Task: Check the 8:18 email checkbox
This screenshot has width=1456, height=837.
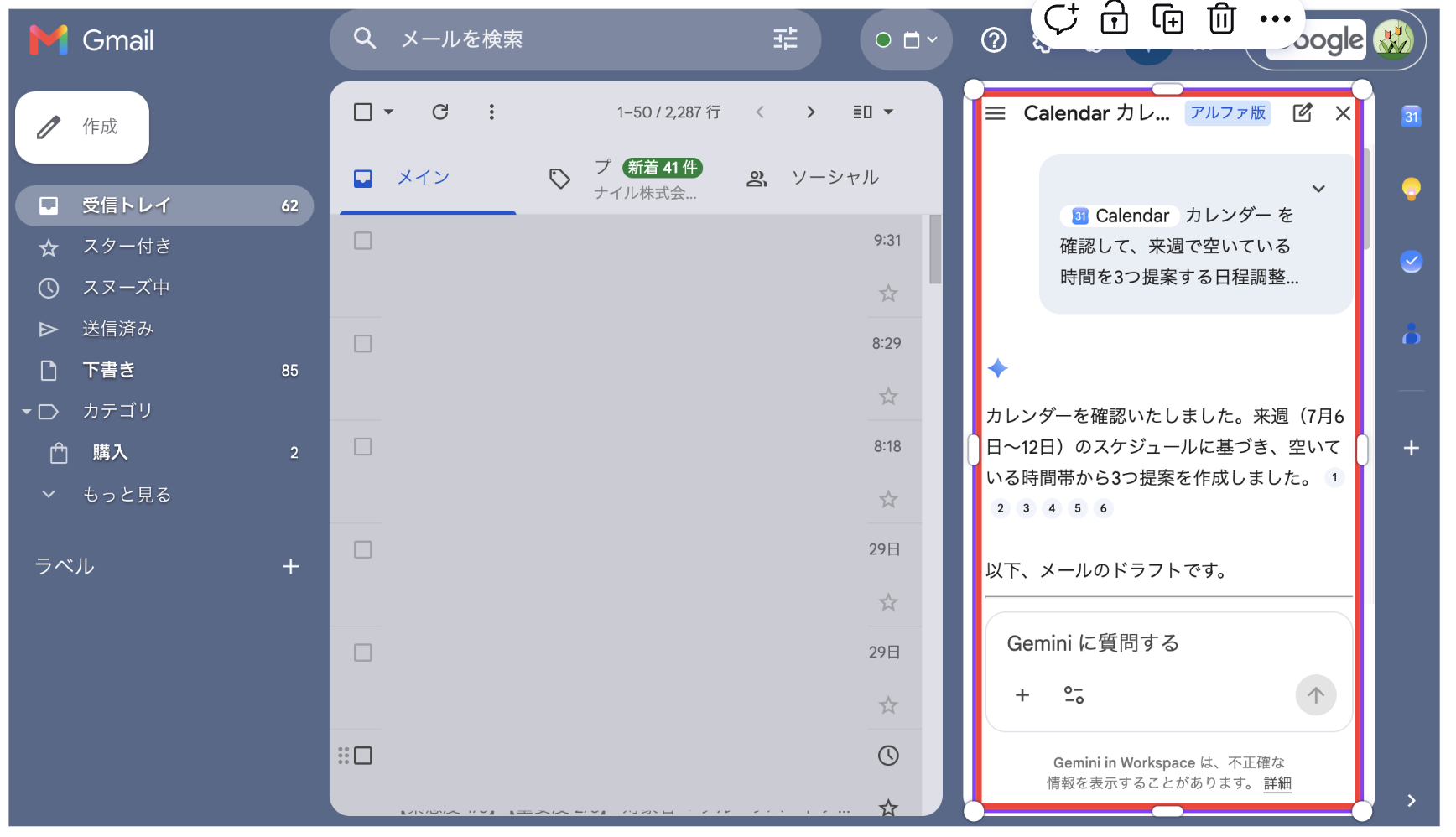Action: point(363,448)
